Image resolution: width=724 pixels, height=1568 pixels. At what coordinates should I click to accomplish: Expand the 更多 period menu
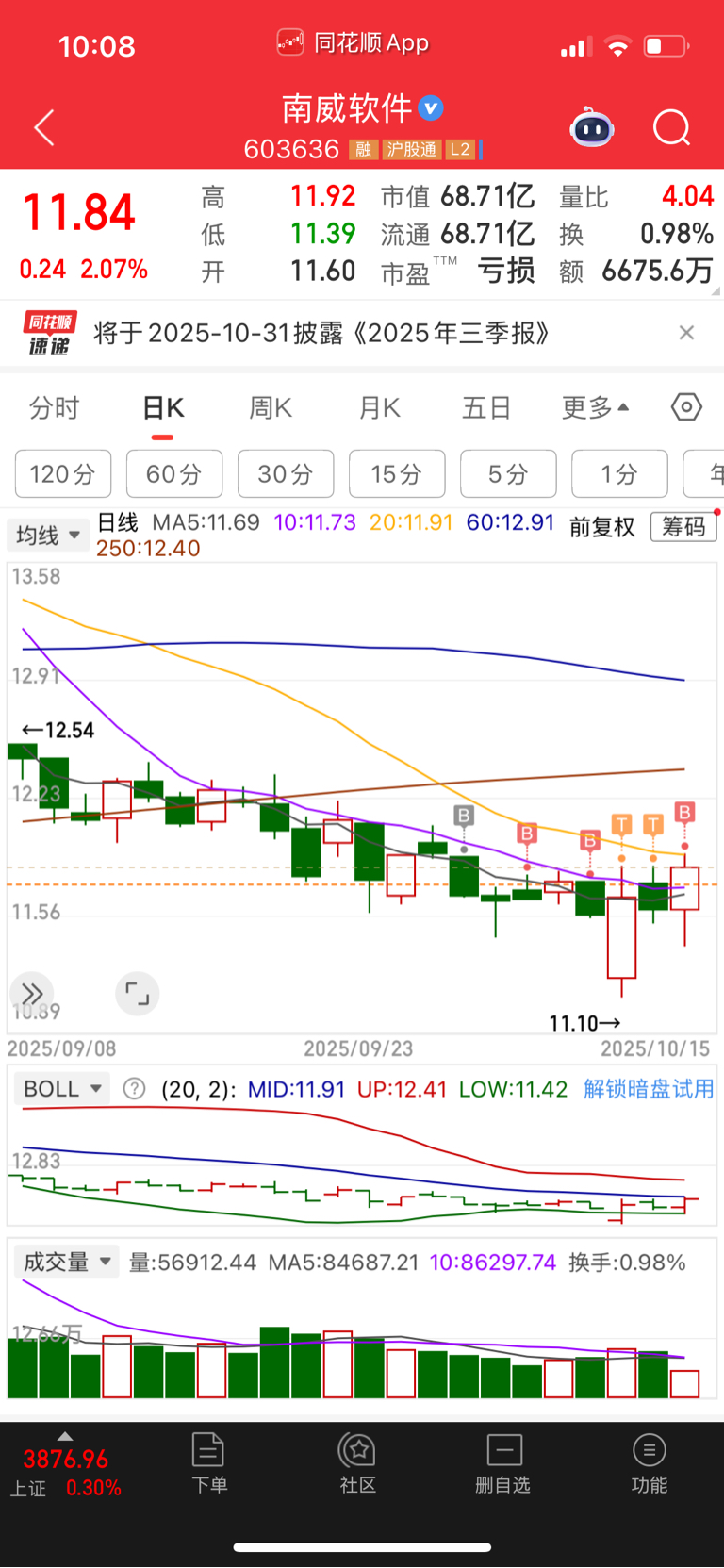point(595,407)
